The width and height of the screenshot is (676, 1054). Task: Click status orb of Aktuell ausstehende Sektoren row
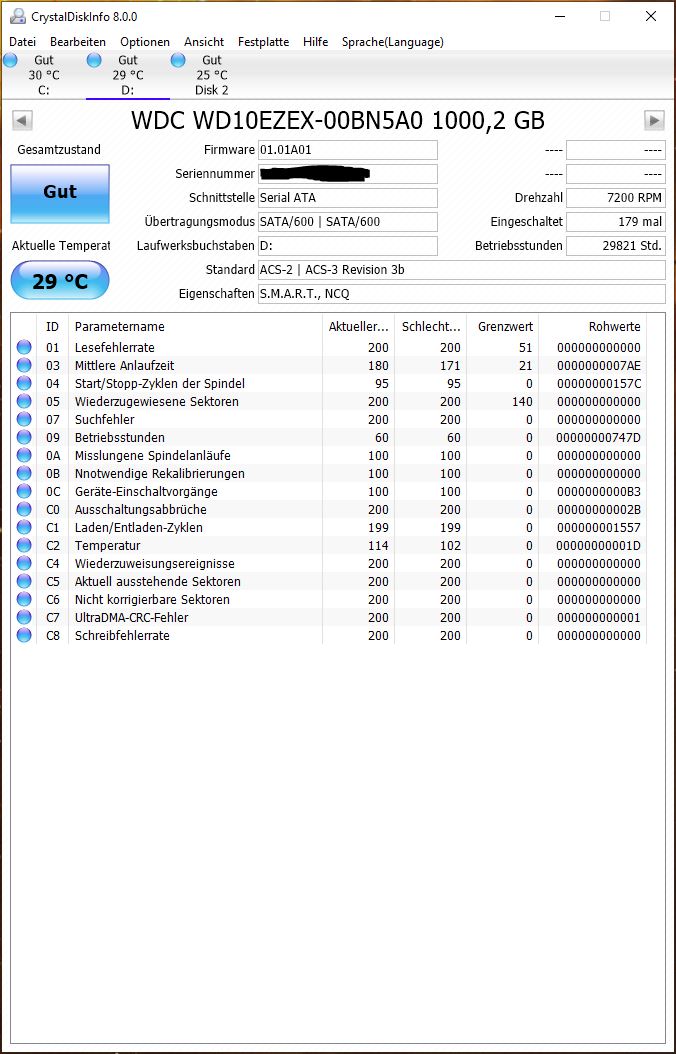(24, 581)
